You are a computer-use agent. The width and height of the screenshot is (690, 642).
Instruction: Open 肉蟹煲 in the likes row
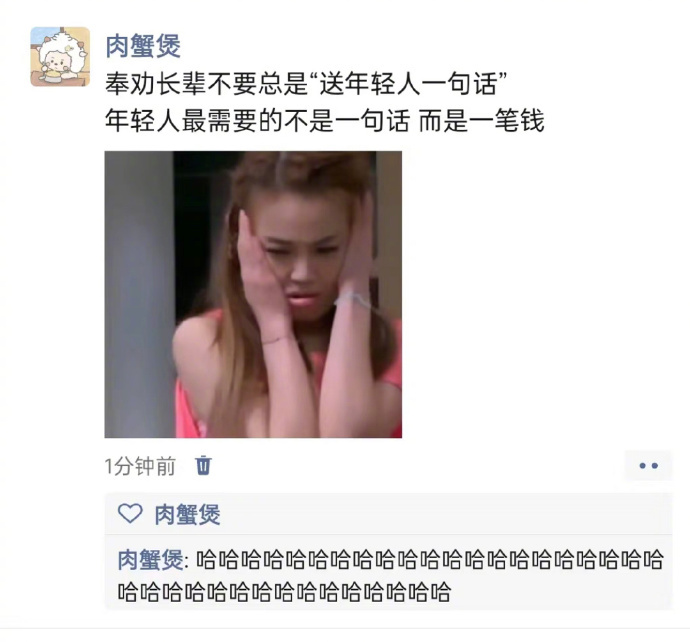coord(187,514)
